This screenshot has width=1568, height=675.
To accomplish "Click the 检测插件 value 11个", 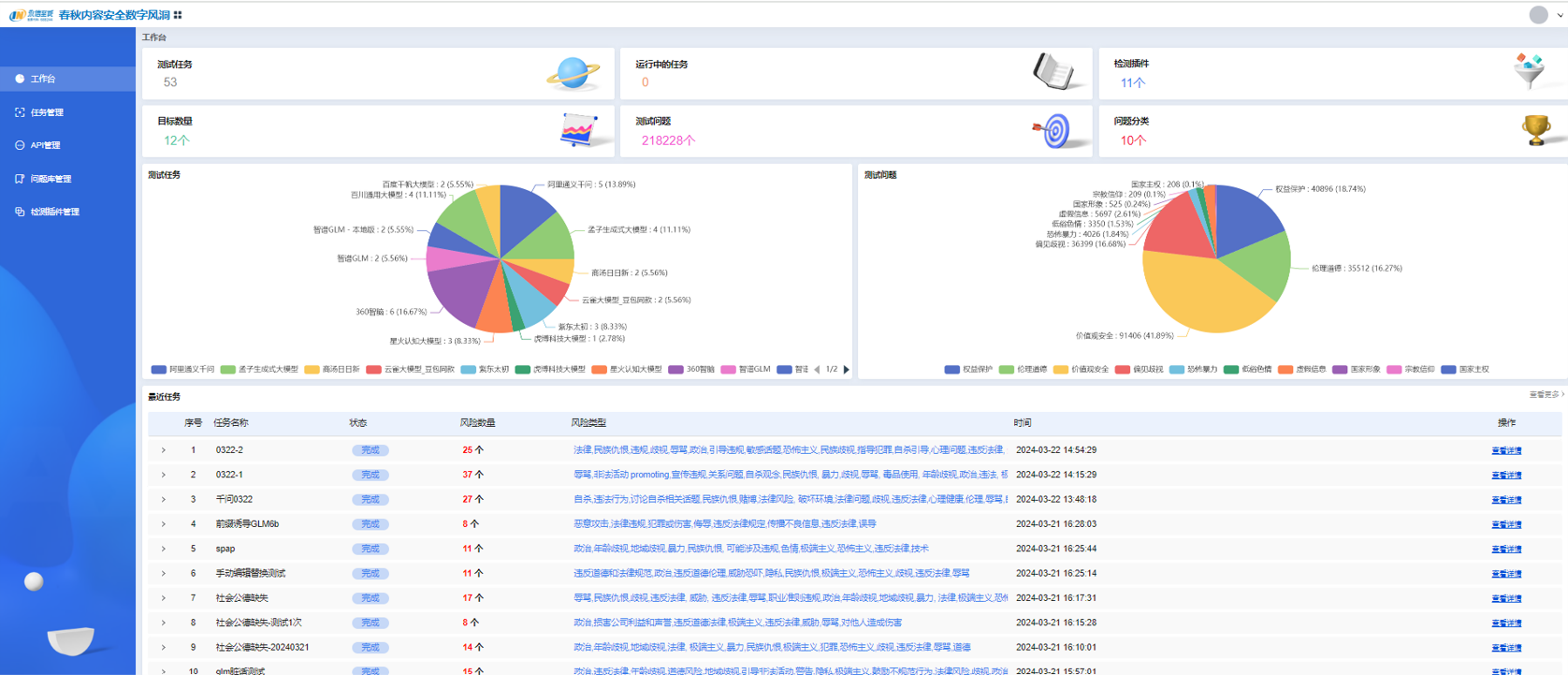I will [1133, 83].
